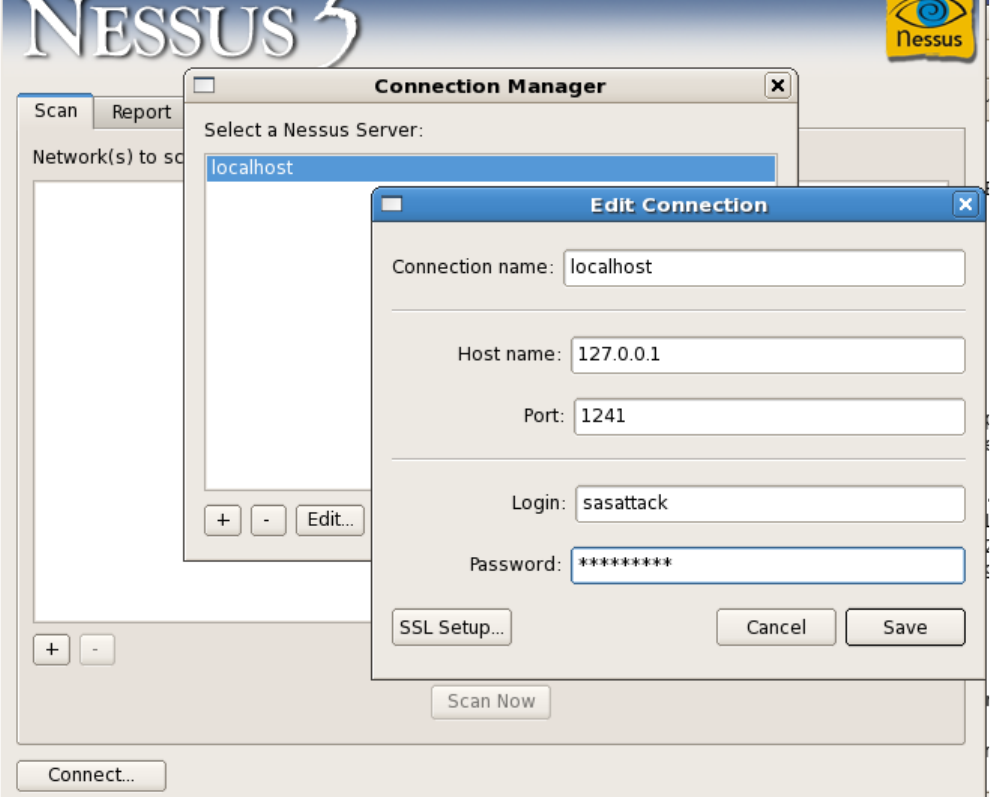Open the Edit Connection window menu icon
The image size is (990, 797).
[x=391, y=204]
